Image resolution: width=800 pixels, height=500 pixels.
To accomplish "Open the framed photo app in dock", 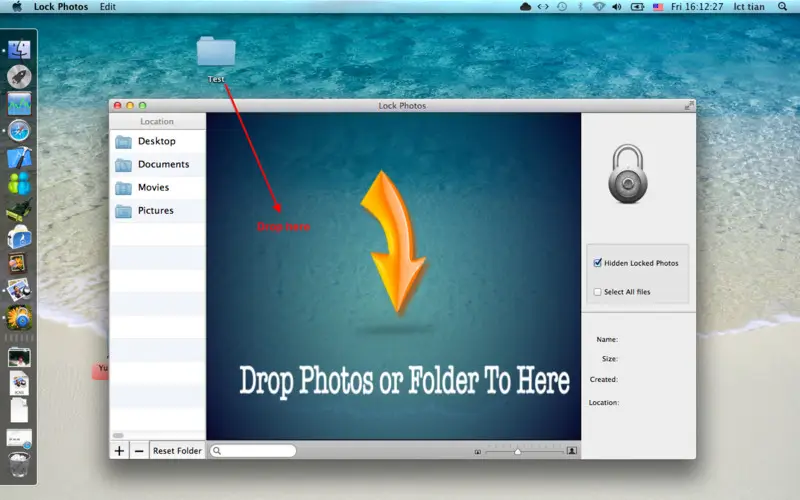I will pyautogui.click(x=17, y=264).
